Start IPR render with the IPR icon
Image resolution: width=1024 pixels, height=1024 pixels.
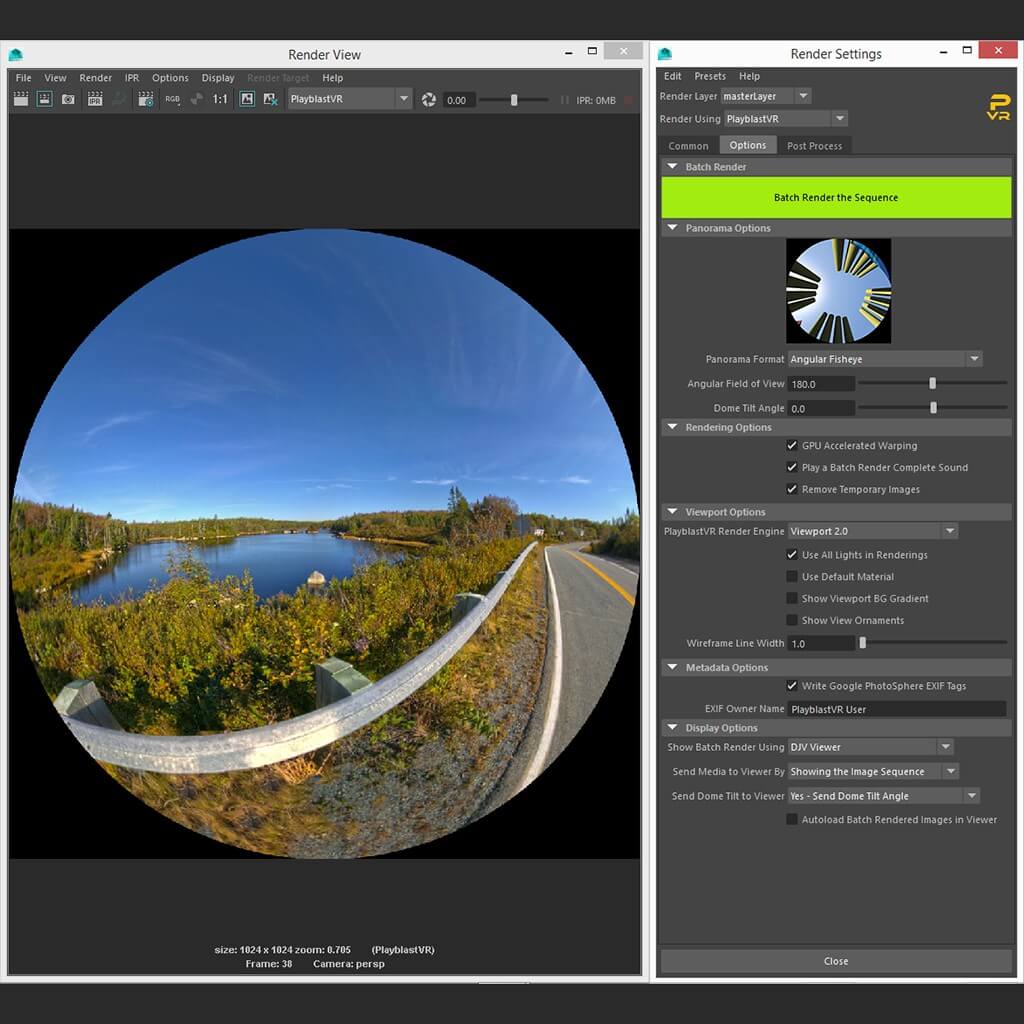95,99
